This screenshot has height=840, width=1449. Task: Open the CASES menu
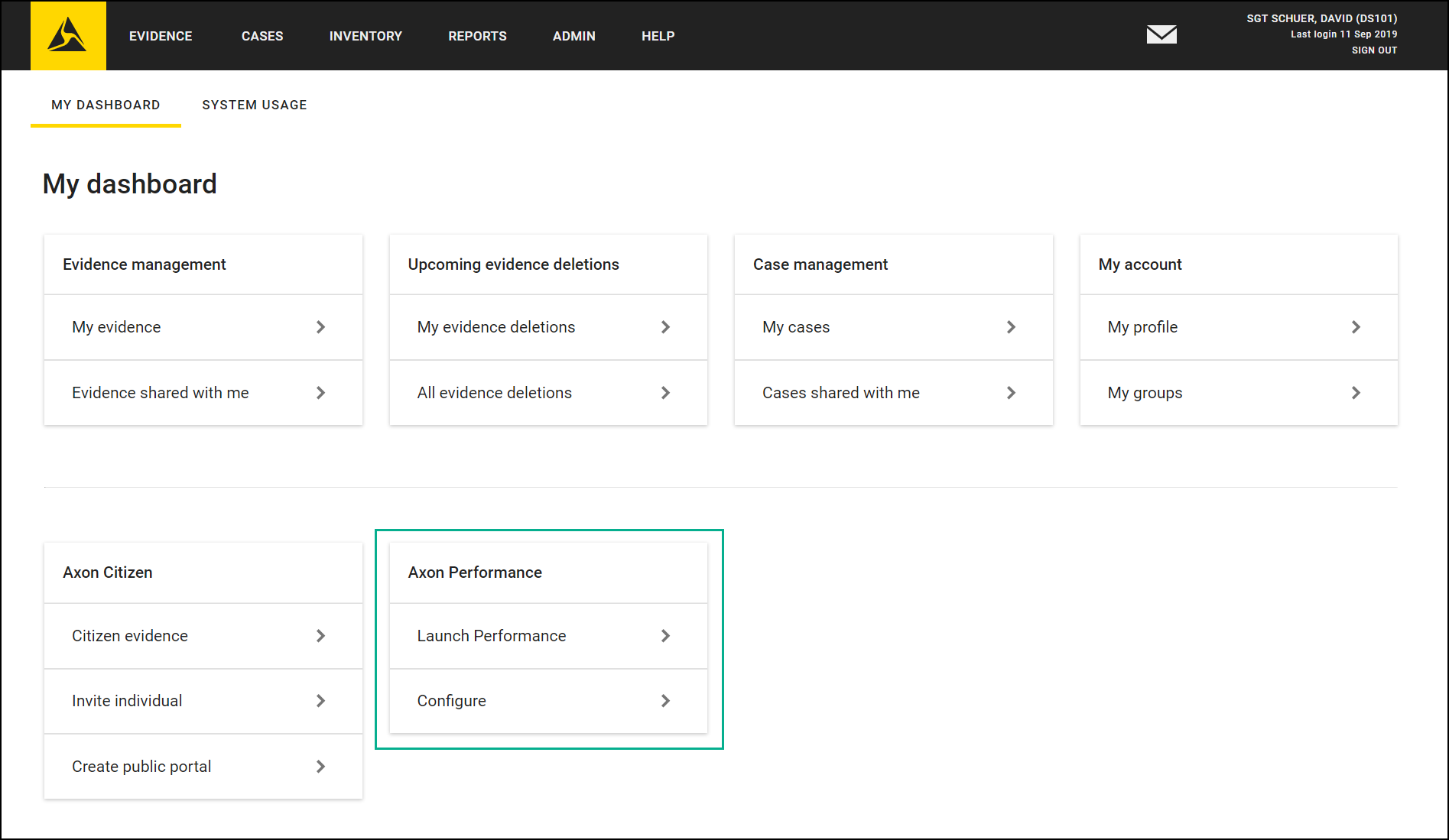(x=262, y=35)
